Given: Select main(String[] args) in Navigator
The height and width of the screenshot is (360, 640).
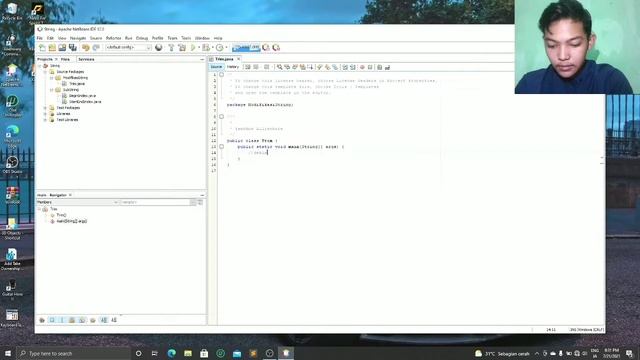Looking at the screenshot, I should click(71, 221).
